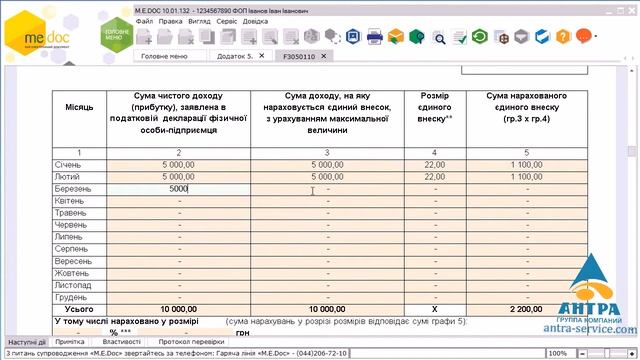This screenshot has height=360, width=640.
Task: Click the zoom out minus button
Action: pos(582,353)
